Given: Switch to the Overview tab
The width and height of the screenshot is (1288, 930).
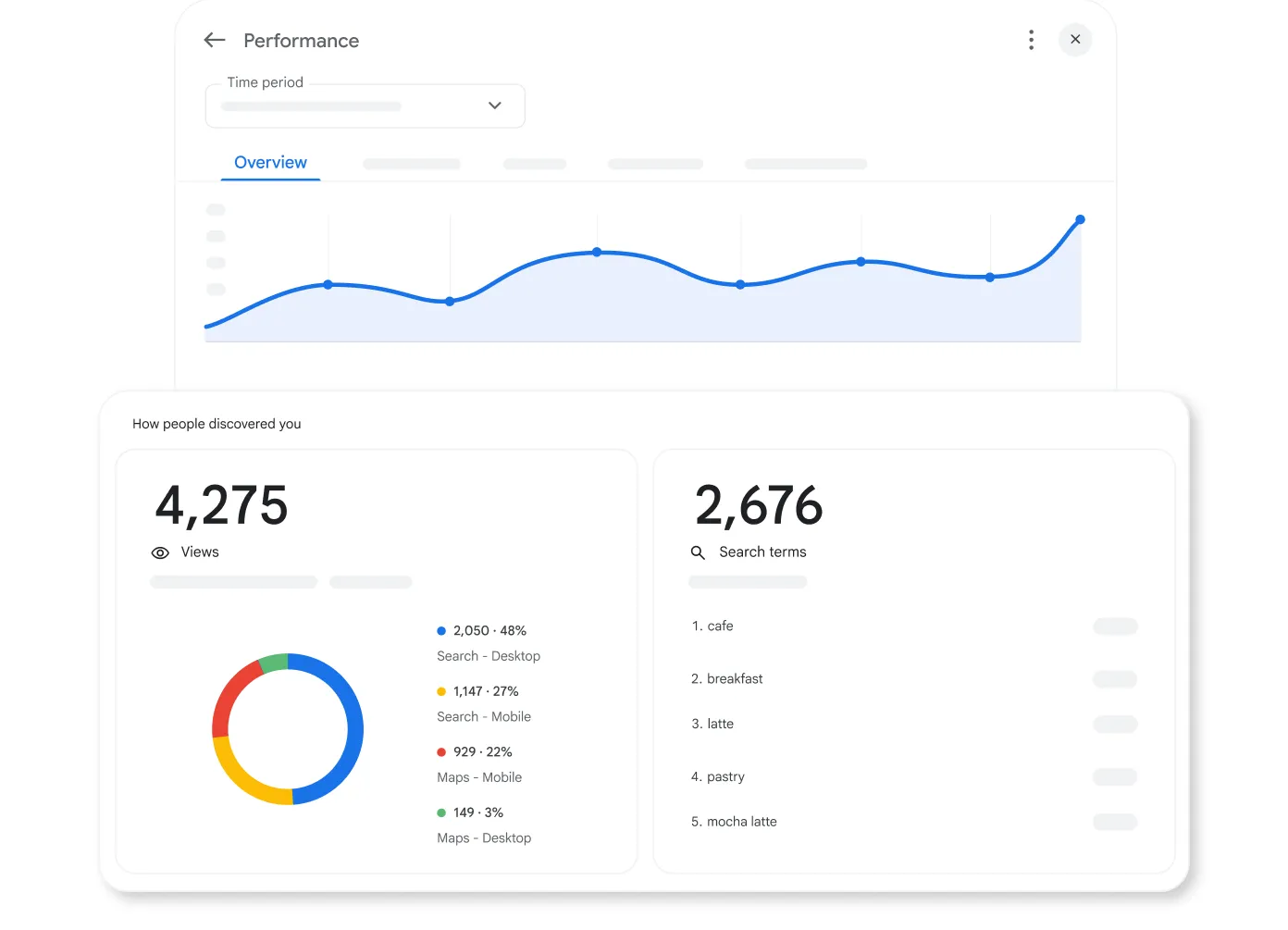Looking at the screenshot, I should [269, 162].
